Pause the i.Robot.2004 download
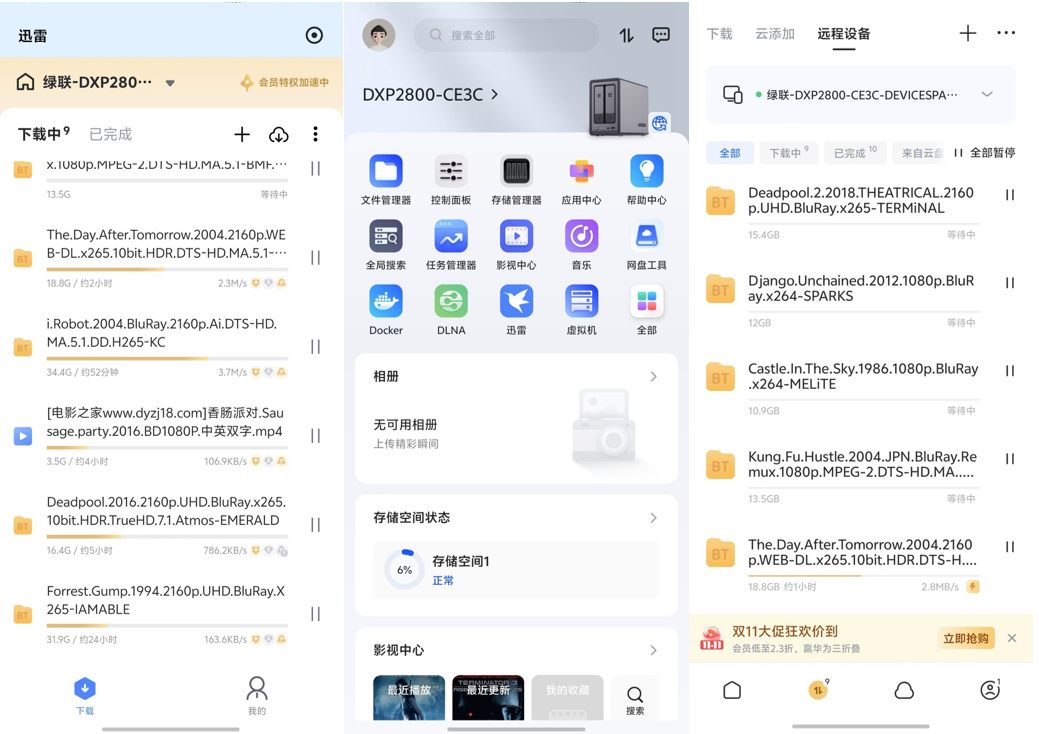 pos(315,347)
